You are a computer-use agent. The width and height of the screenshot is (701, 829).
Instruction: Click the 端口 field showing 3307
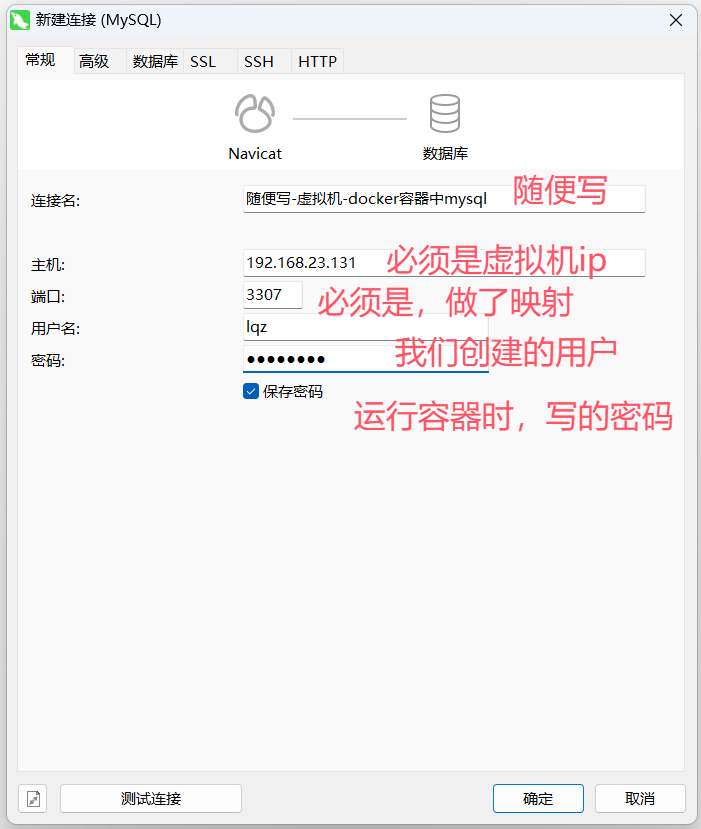point(273,294)
